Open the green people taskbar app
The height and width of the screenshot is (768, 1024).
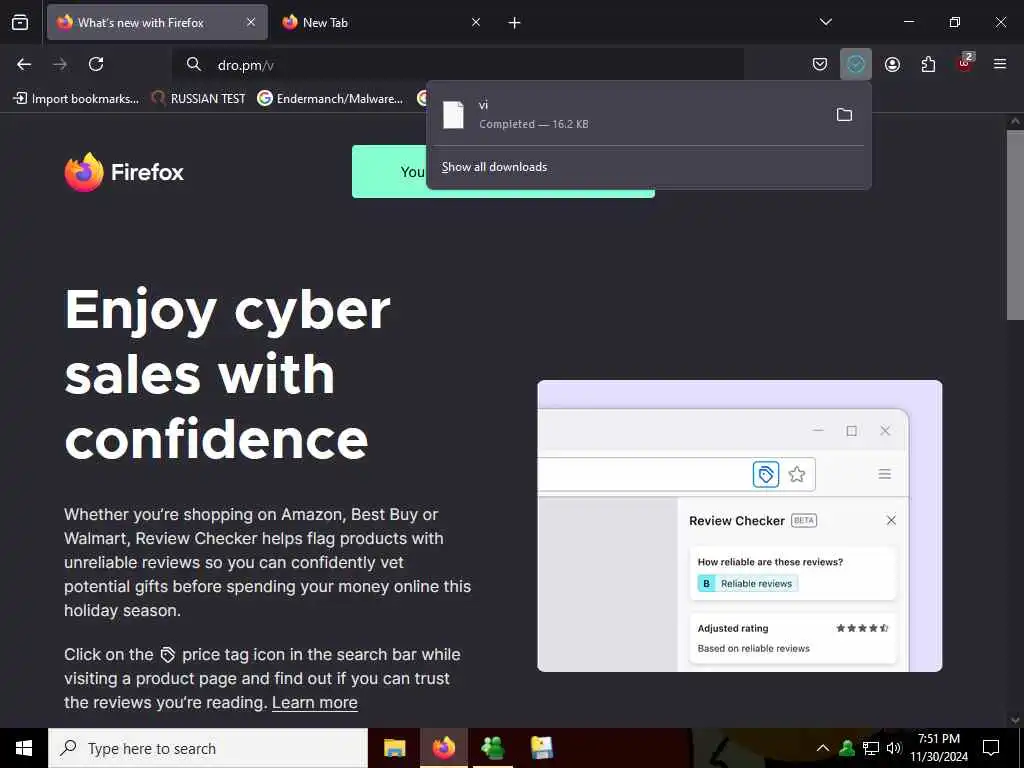point(492,748)
